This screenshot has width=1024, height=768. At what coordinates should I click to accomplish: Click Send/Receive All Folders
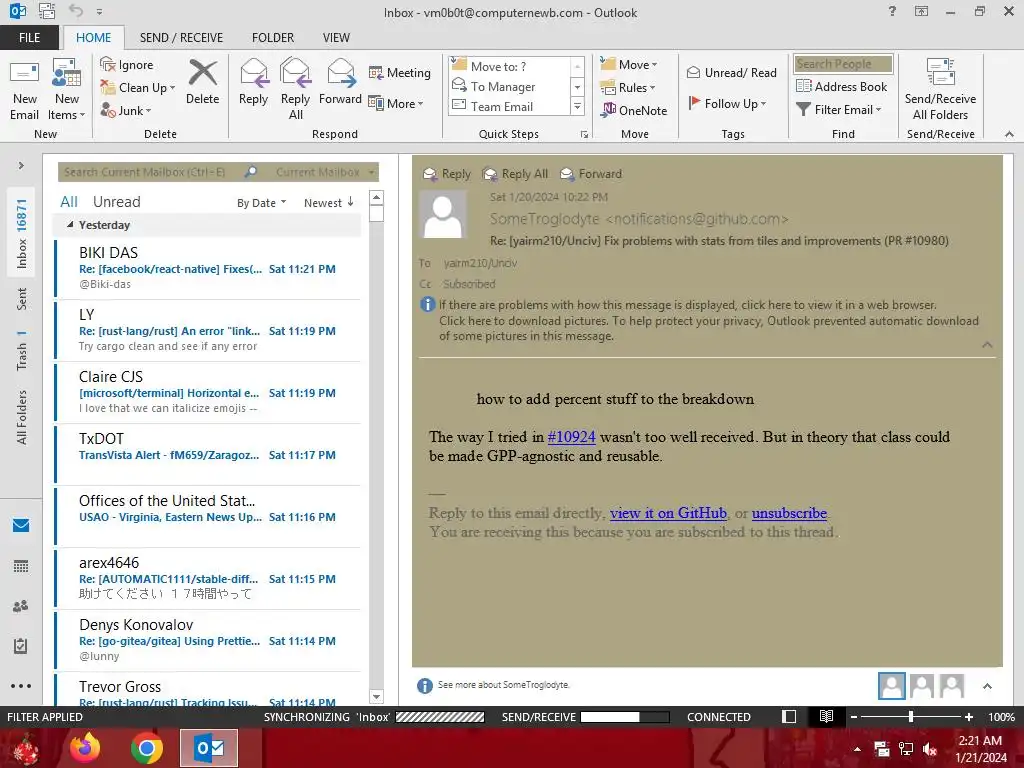tap(940, 90)
